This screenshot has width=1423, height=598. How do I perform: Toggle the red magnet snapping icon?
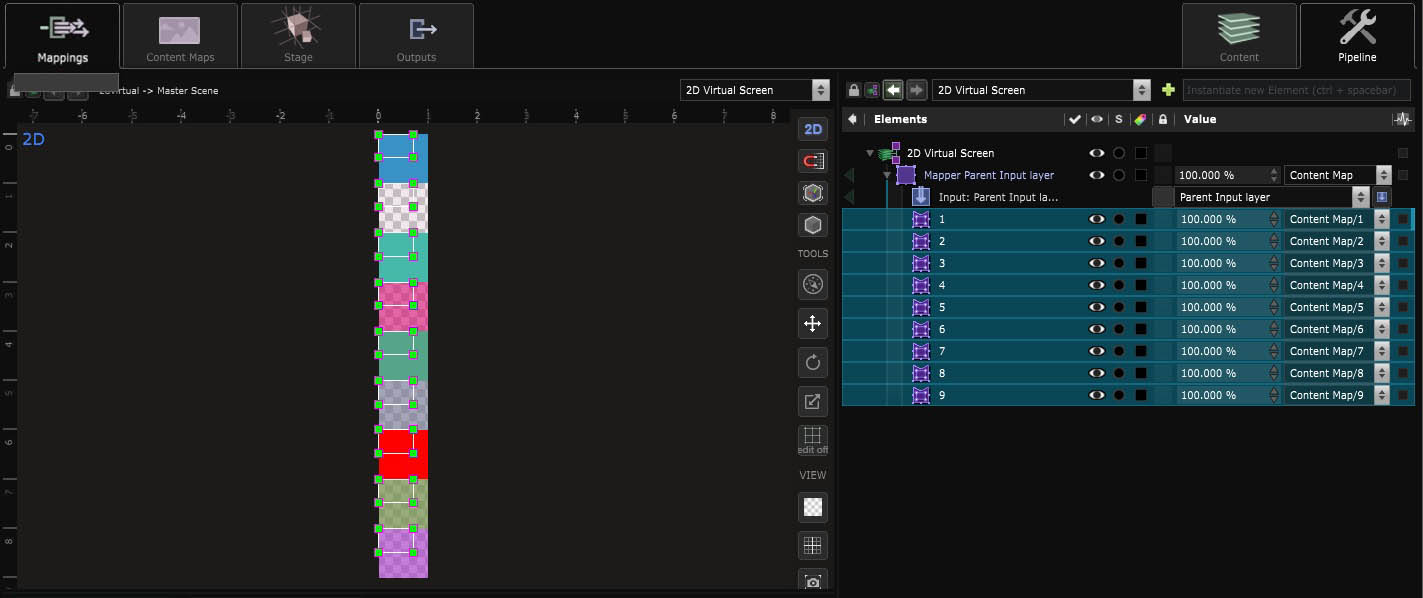[813, 161]
